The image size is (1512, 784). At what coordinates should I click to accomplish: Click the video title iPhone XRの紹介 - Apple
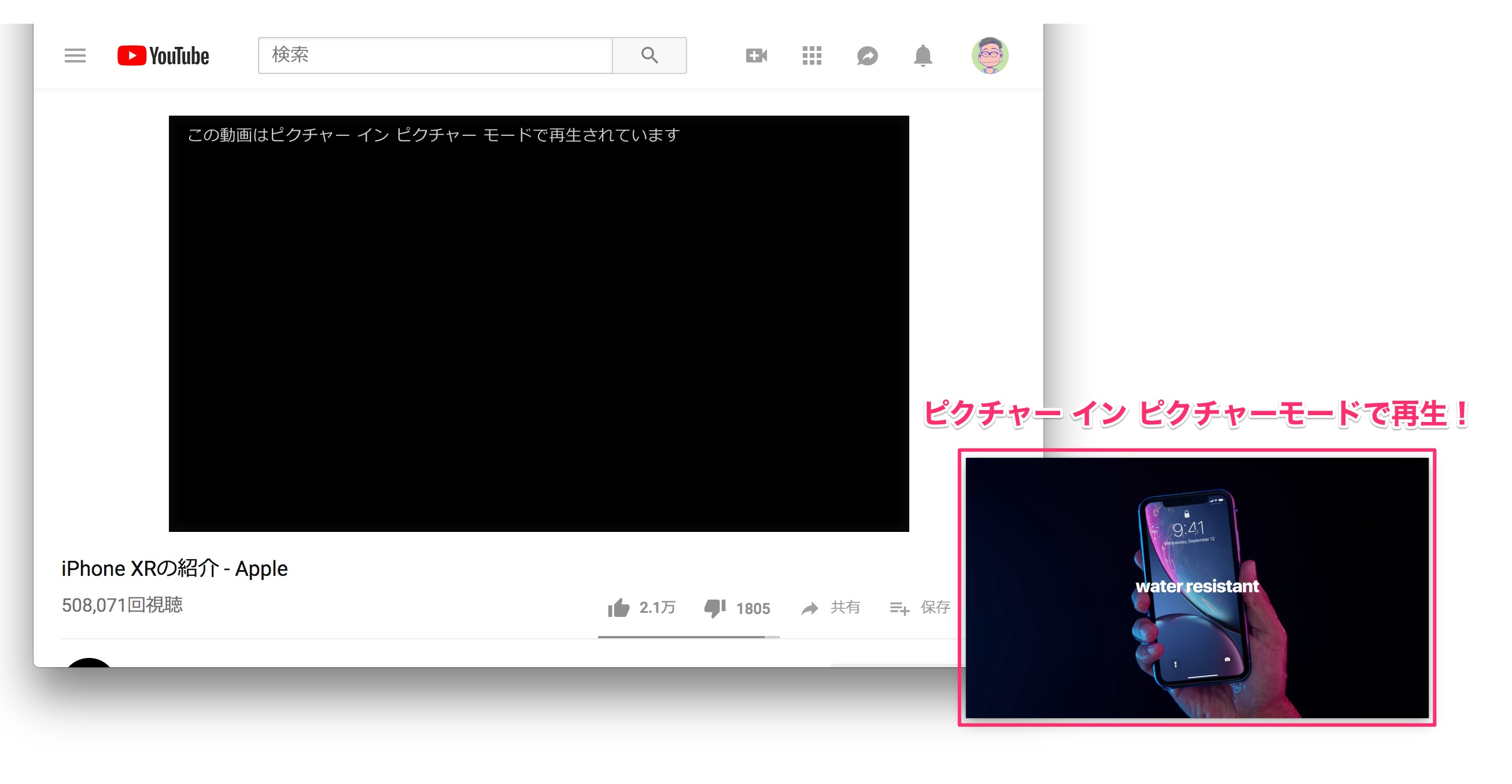(174, 568)
